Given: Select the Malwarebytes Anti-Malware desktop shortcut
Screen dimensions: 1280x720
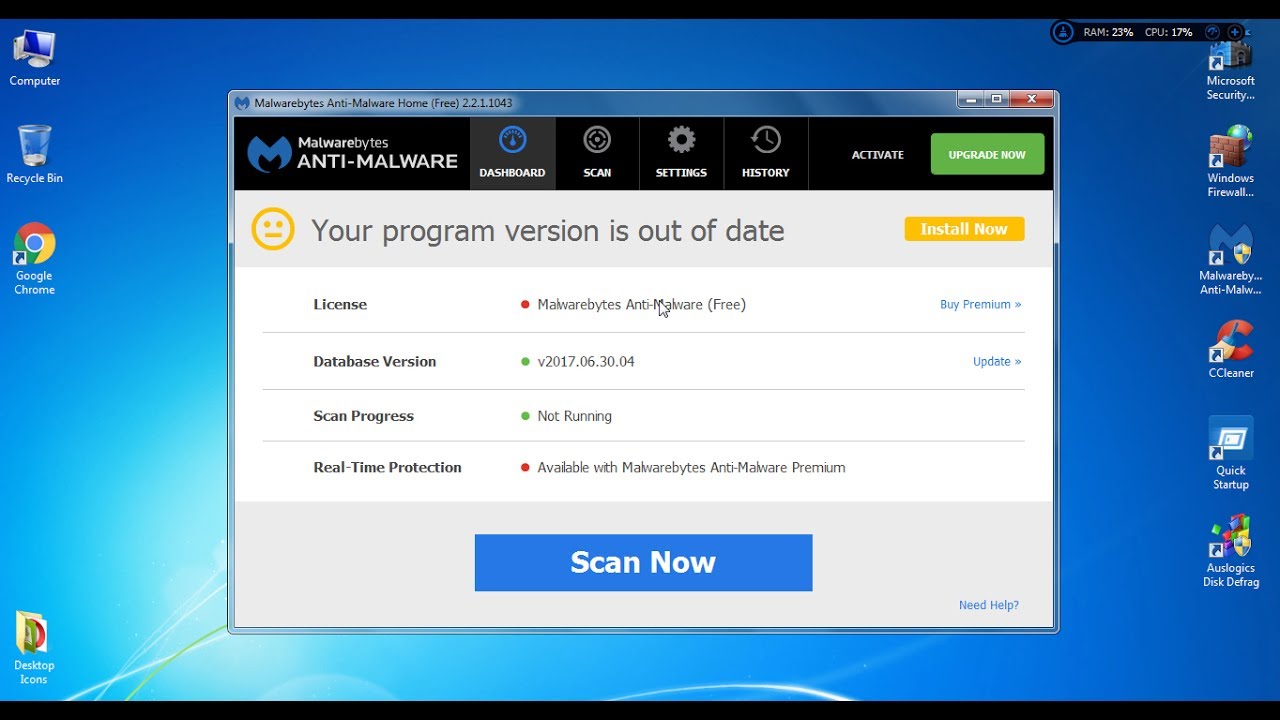Looking at the screenshot, I should [x=1230, y=260].
